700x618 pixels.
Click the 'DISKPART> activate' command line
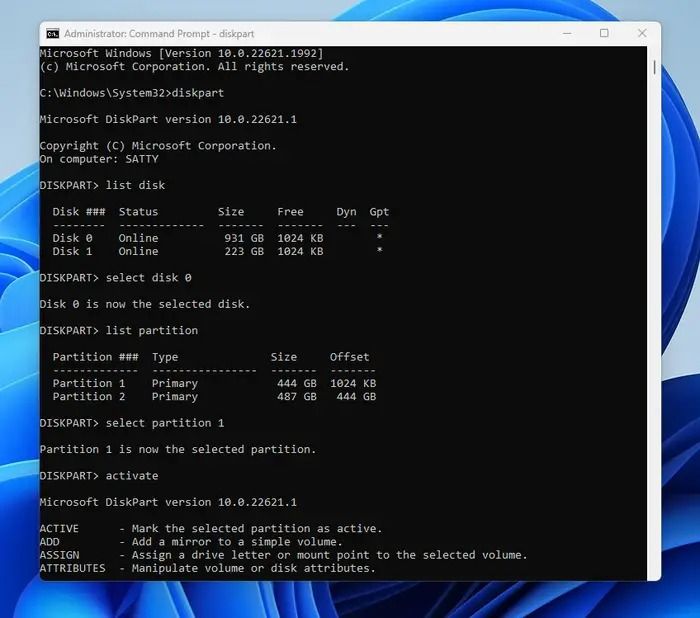(99, 476)
